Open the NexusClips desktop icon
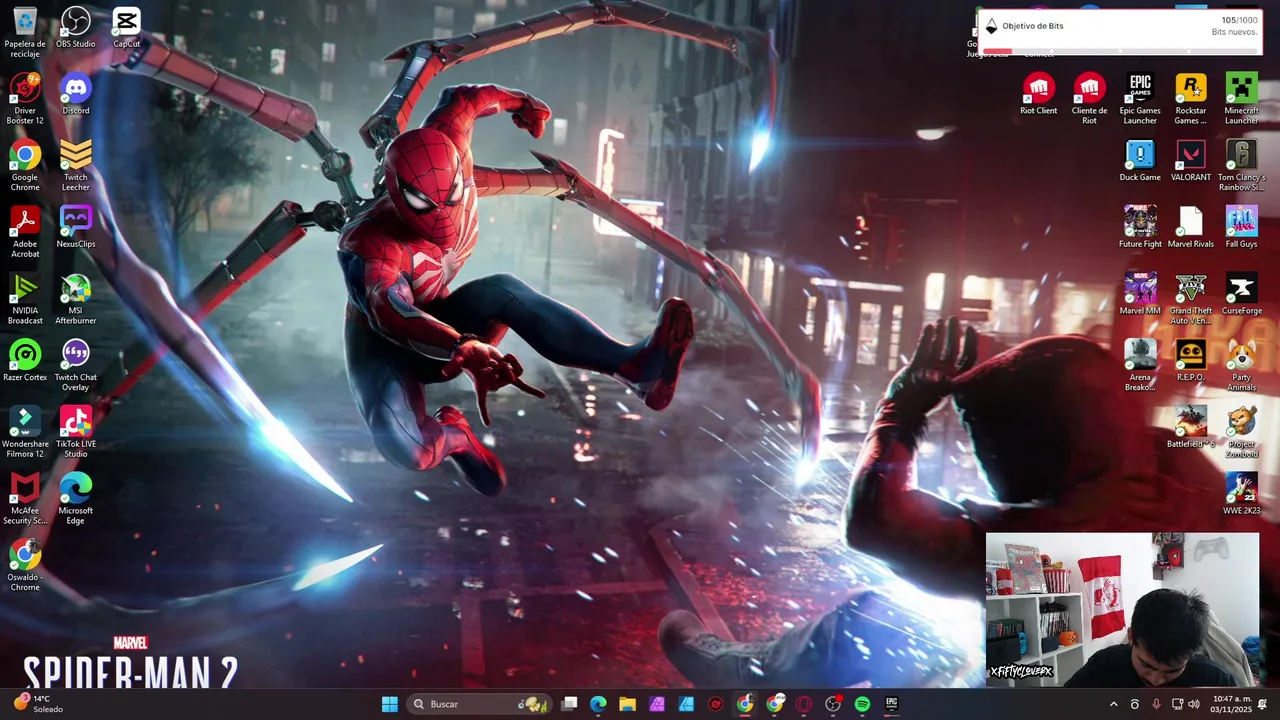This screenshot has height=720, width=1280. [x=76, y=228]
